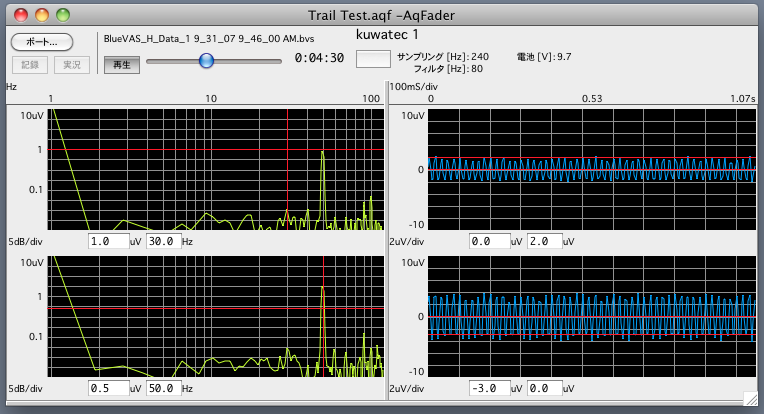
Task: Click the 実況 live button
Action: pos(72,65)
